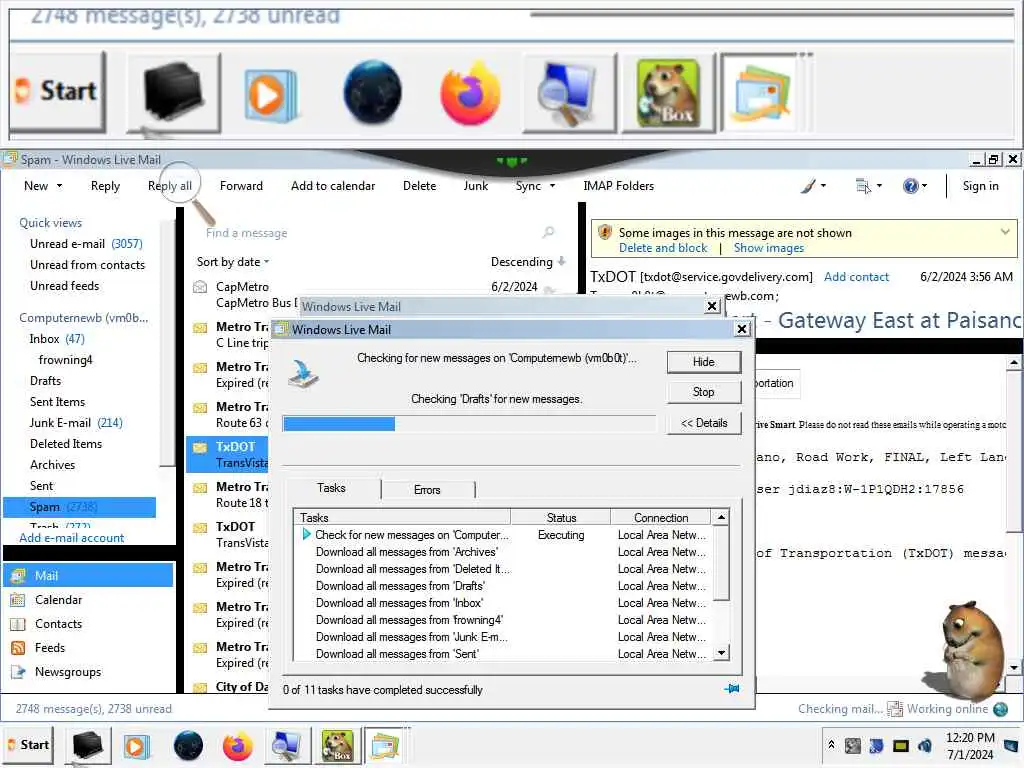Collapse the Quick views section
This screenshot has height=768, width=1024.
click(x=50, y=223)
